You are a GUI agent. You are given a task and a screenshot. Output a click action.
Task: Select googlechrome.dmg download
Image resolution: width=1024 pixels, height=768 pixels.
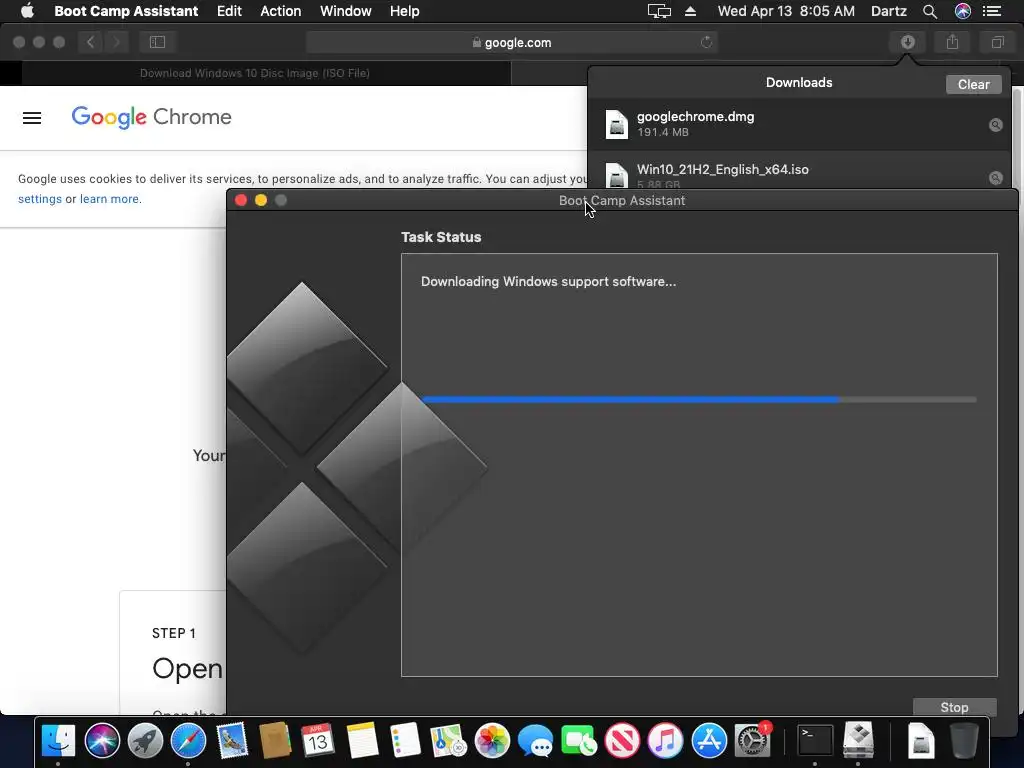[799, 124]
